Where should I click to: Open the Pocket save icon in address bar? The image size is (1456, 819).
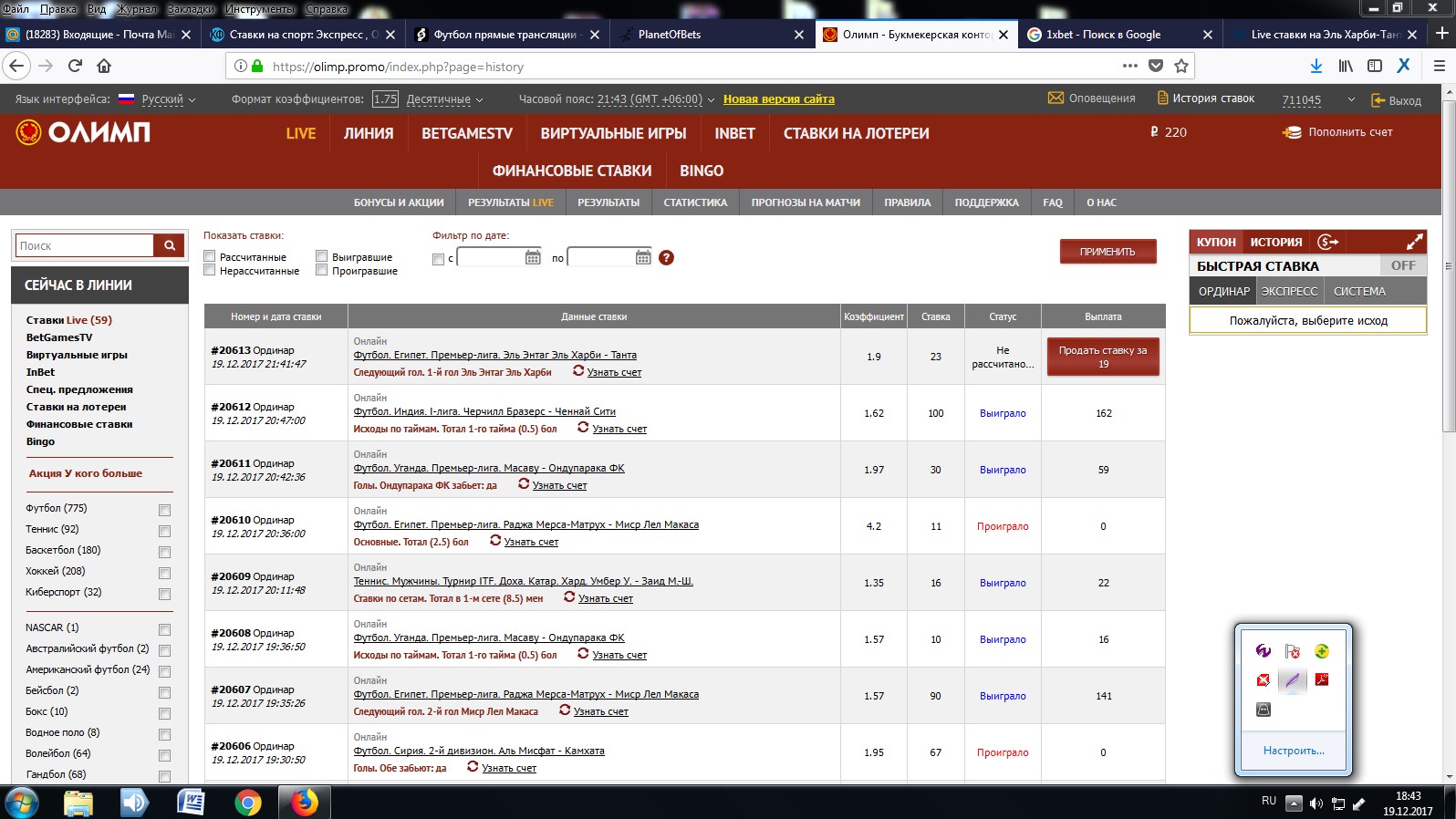click(1156, 66)
